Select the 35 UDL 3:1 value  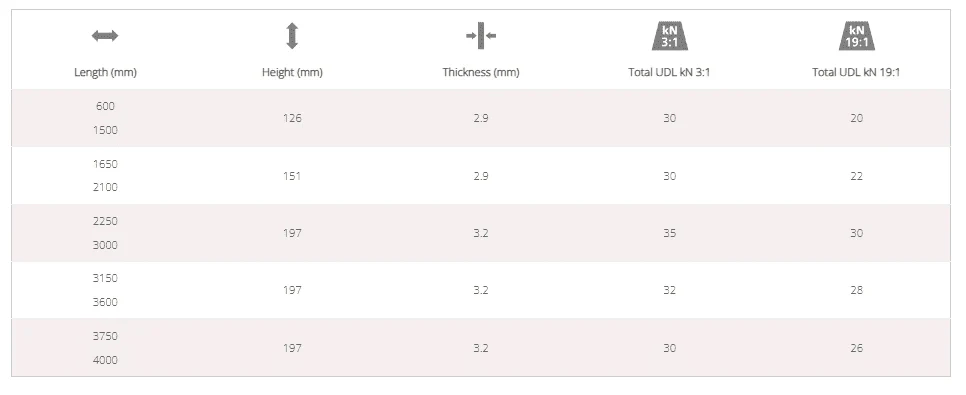point(670,233)
